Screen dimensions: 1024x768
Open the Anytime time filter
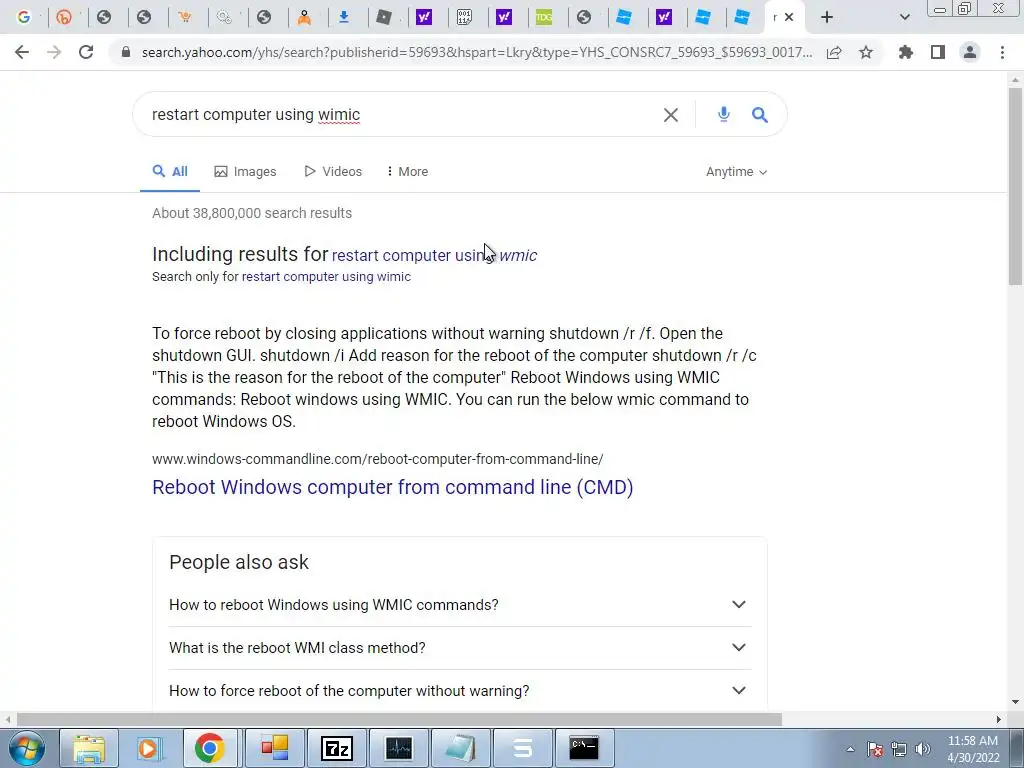tap(736, 172)
